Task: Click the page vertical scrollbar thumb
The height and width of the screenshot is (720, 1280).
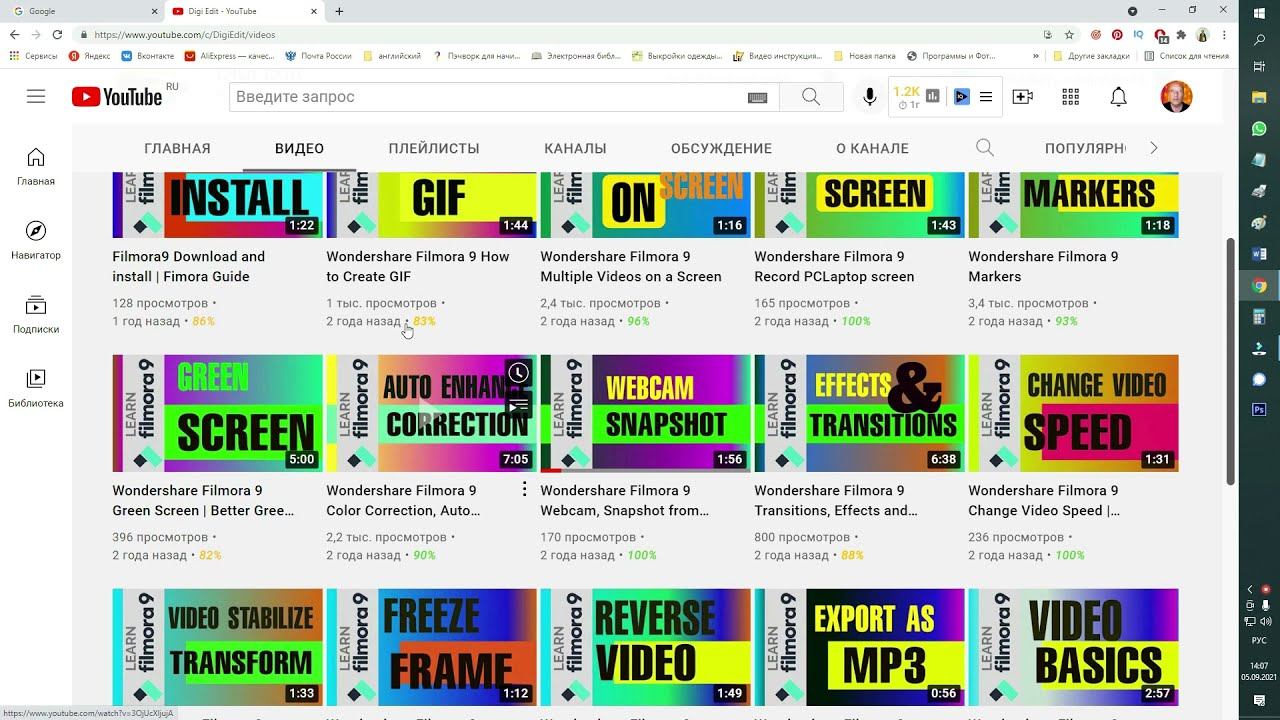Action: tap(1231, 360)
